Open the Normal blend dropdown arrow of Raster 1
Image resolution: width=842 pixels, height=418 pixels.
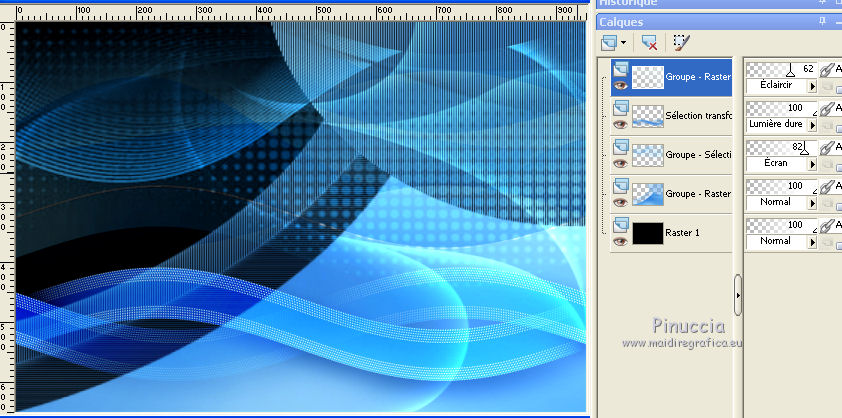point(812,242)
